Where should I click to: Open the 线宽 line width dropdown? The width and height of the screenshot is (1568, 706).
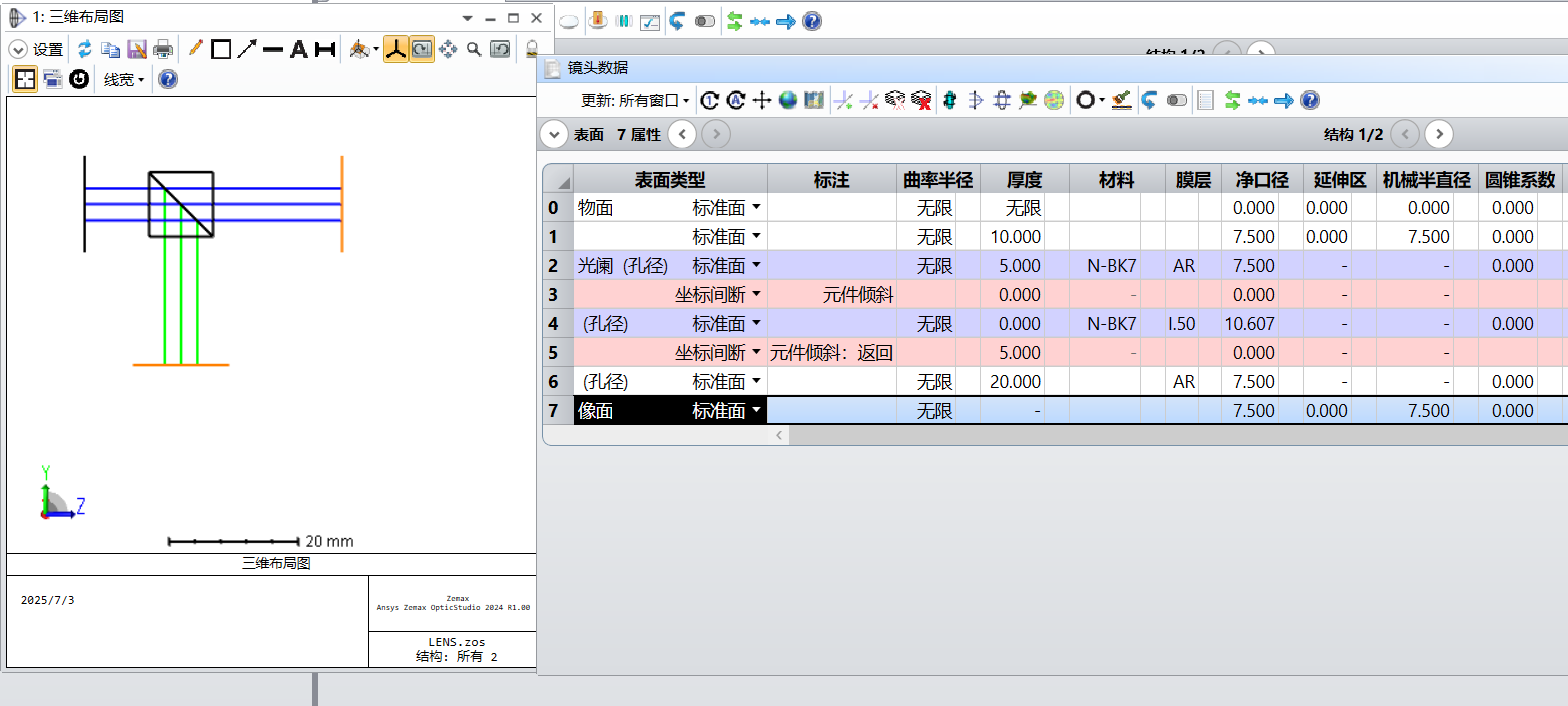point(125,80)
